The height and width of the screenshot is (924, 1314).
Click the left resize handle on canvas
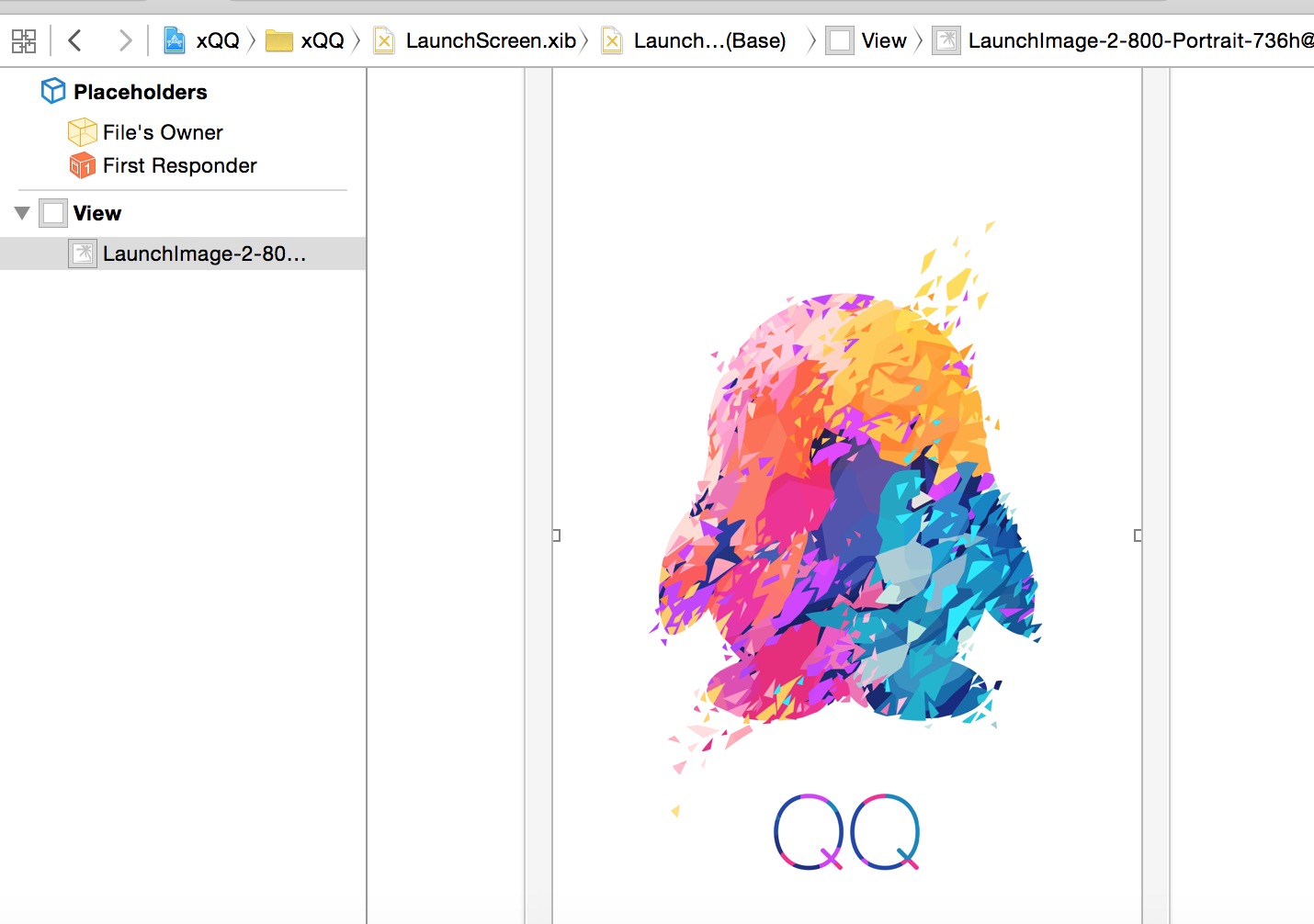(x=556, y=535)
